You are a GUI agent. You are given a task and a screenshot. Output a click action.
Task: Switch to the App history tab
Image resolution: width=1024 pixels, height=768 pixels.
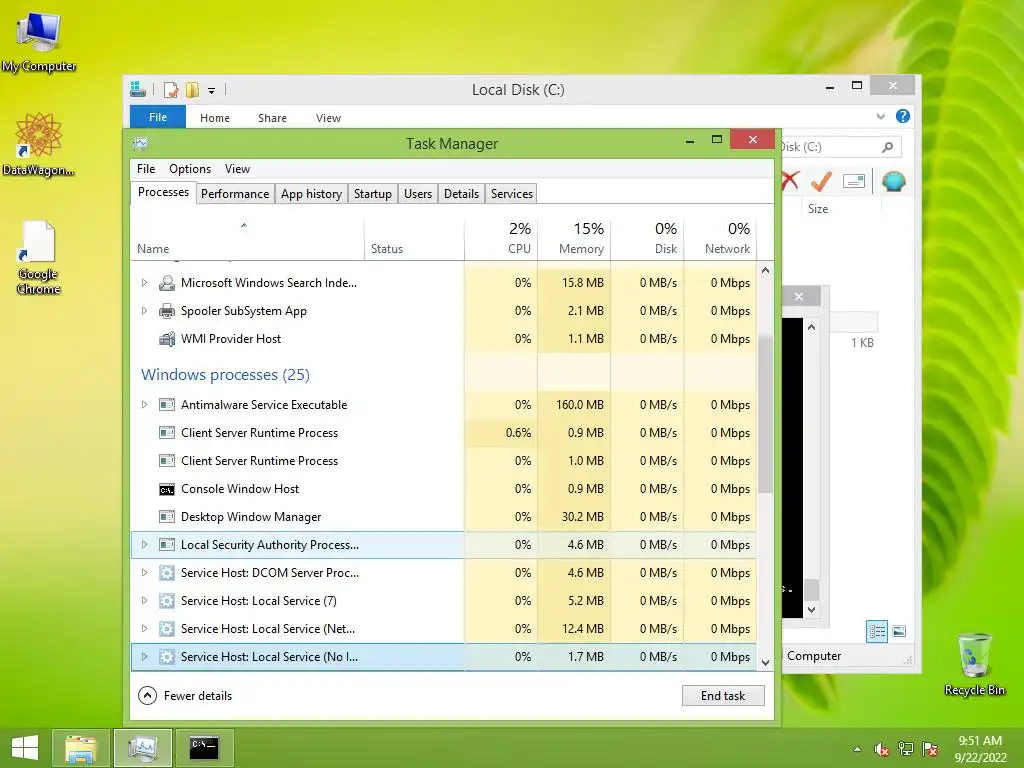312,194
